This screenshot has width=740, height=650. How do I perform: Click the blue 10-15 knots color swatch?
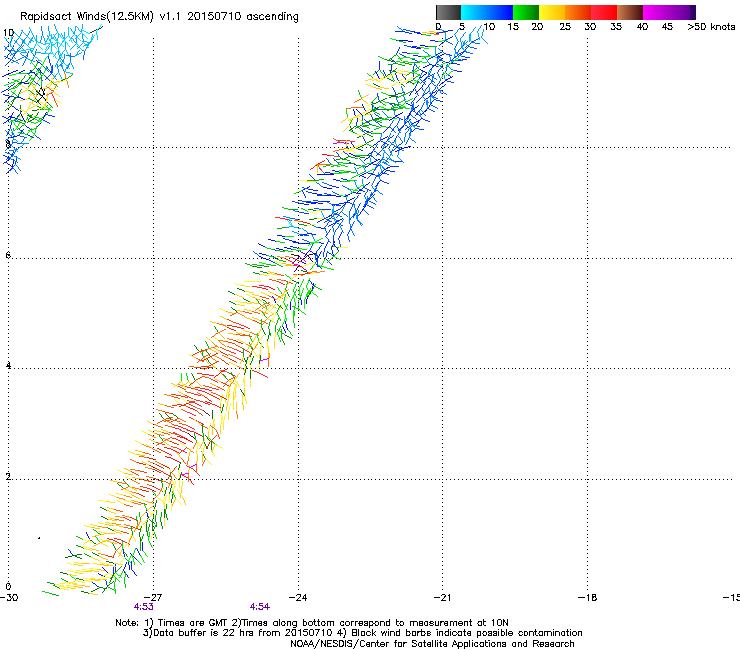500,12
